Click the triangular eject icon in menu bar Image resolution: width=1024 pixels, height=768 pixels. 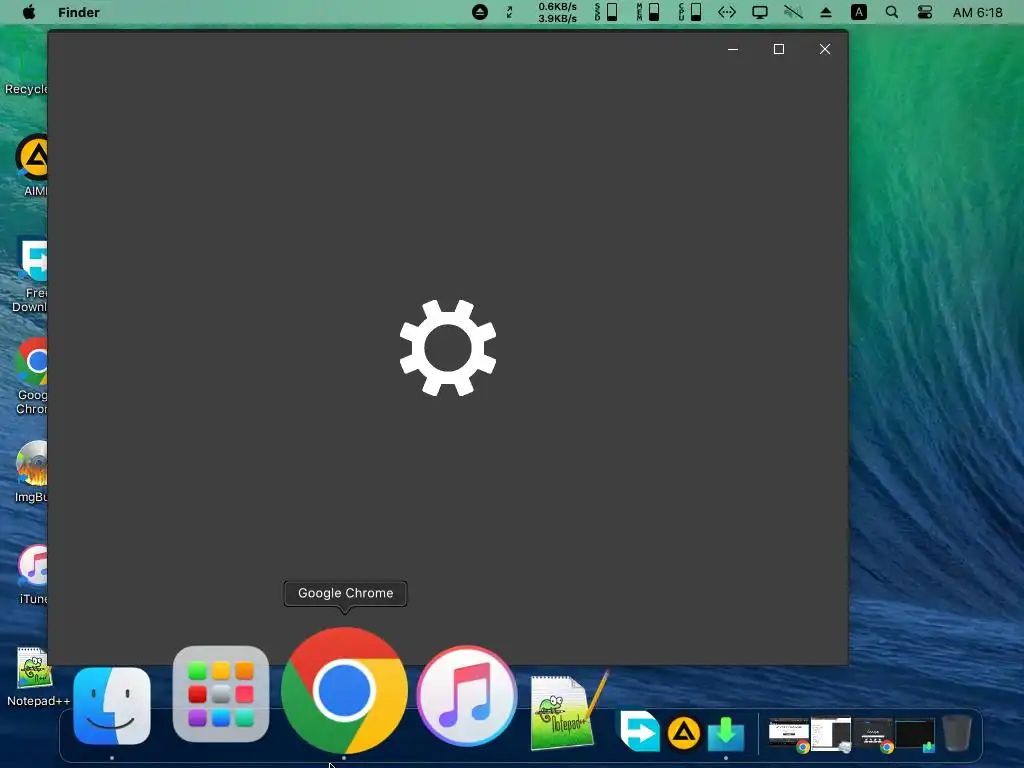826,12
